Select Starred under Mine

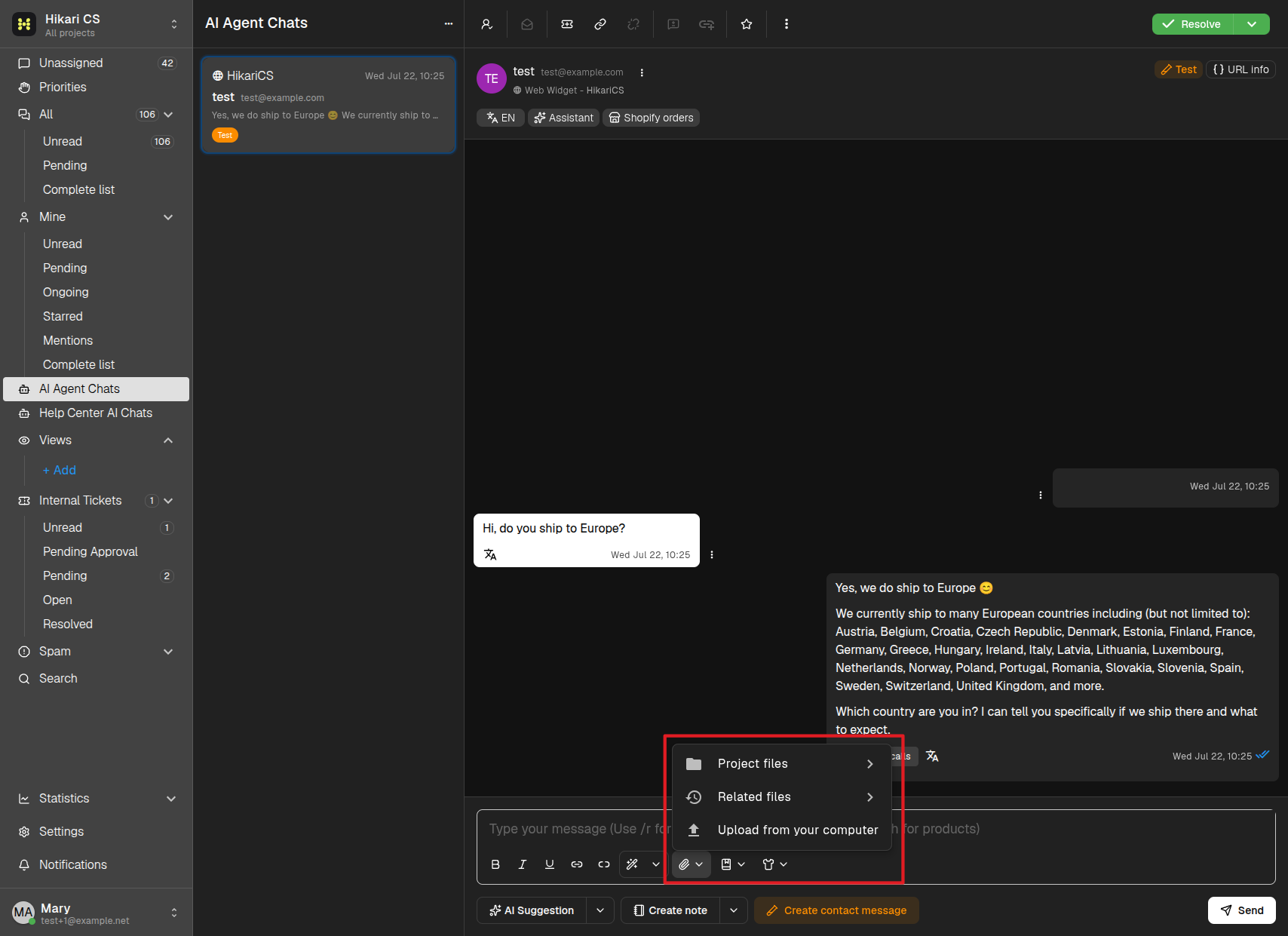63,317
